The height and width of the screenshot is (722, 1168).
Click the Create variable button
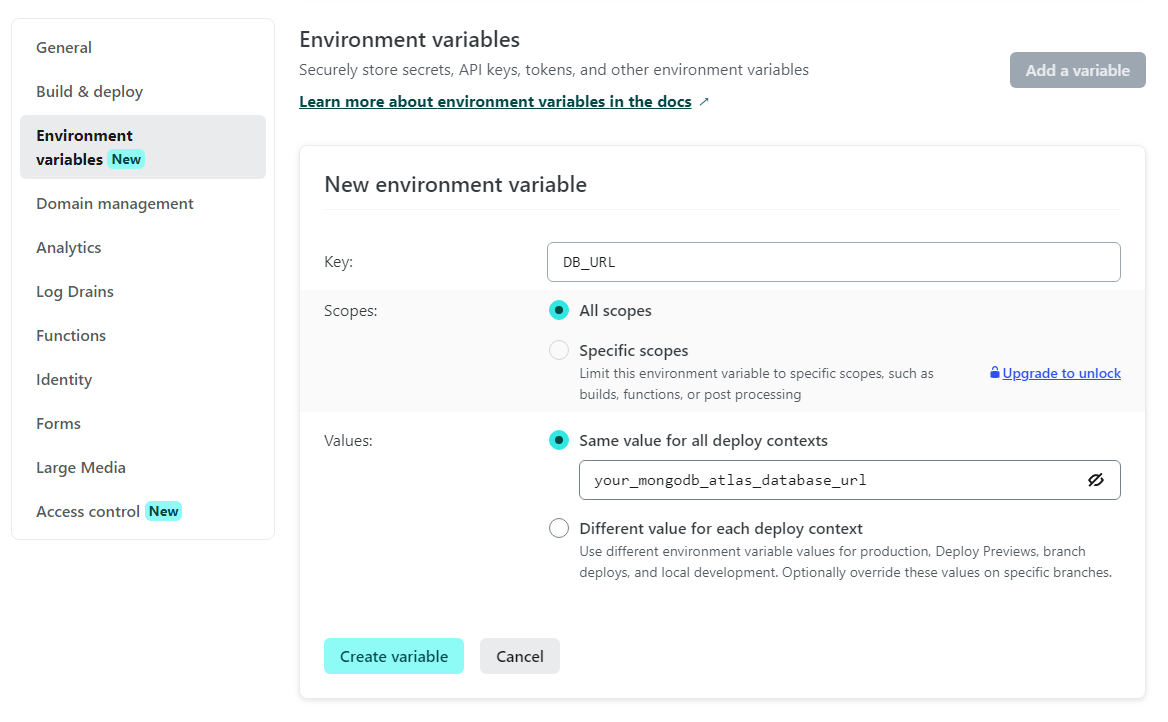[x=394, y=656]
